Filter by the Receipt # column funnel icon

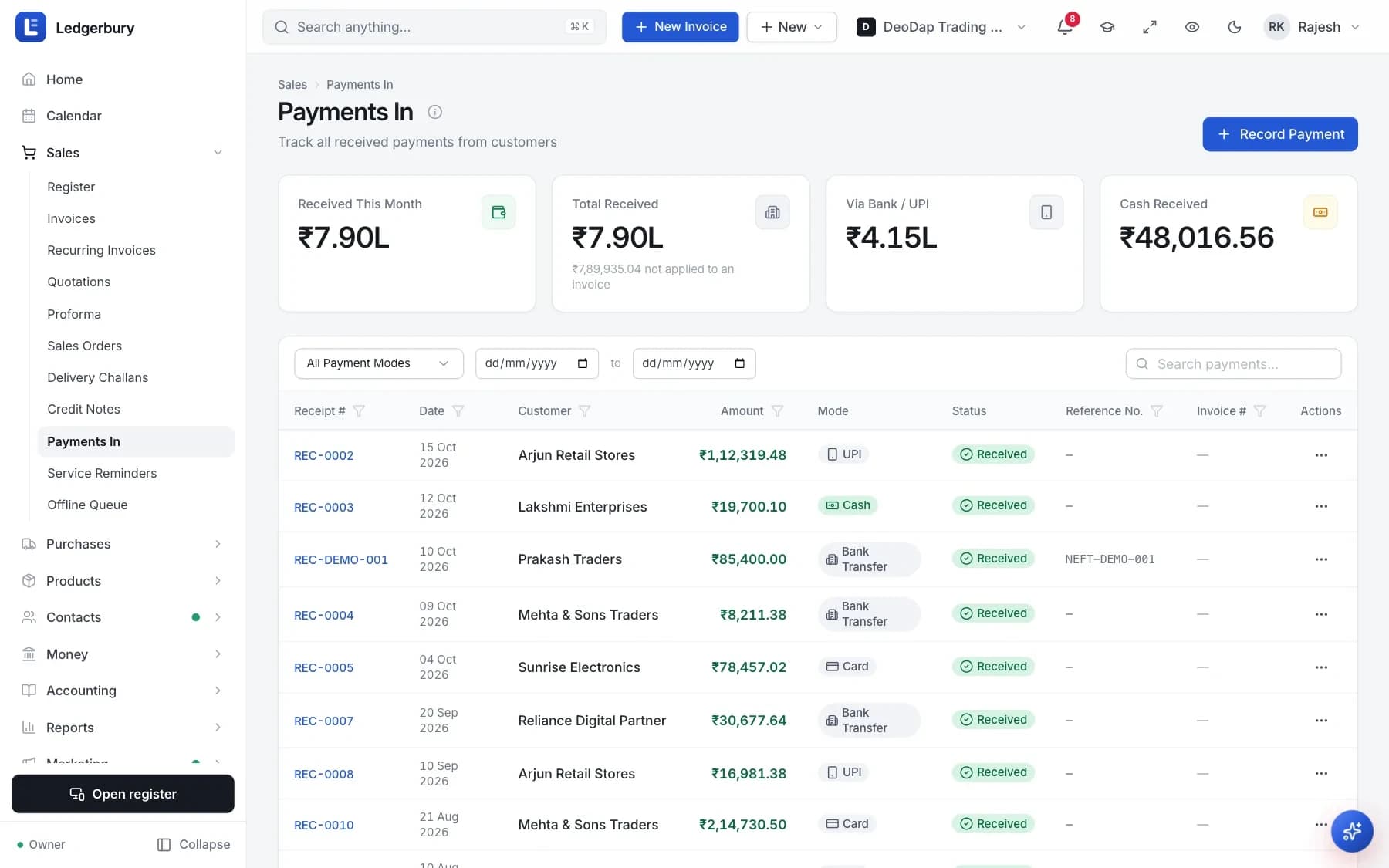(359, 411)
